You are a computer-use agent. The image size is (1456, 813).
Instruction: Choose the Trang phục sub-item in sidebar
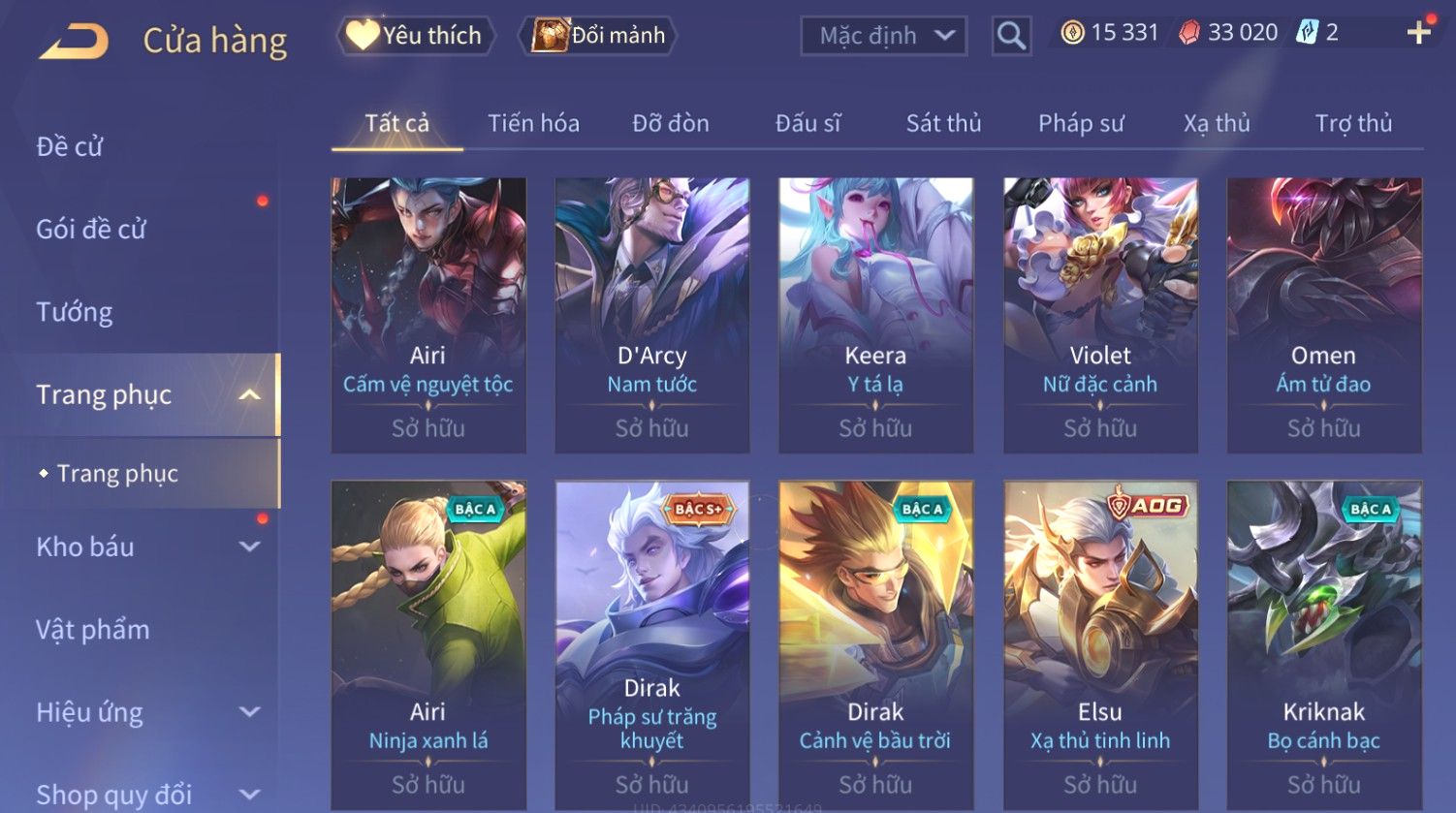(x=117, y=473)
